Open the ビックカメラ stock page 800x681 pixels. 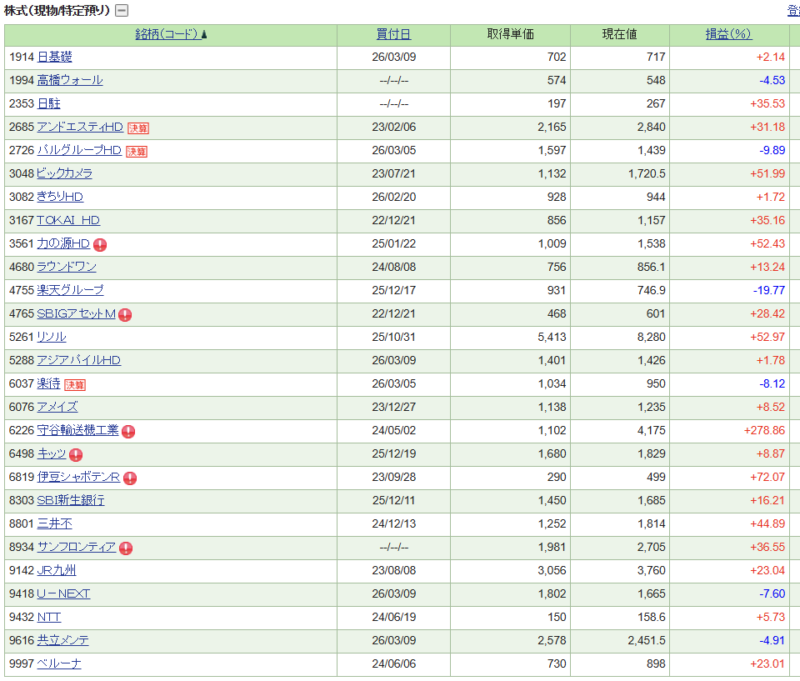click(x=64, y=174)
